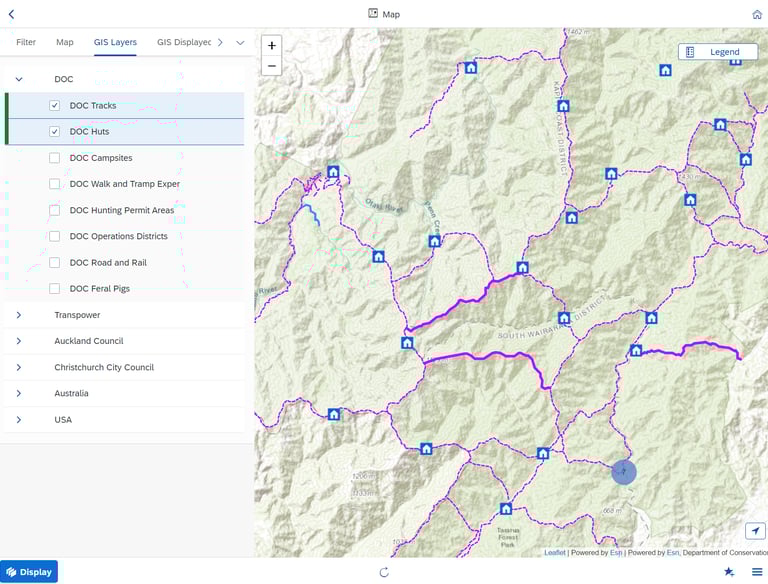Click the back arrow icon
The image size is (768, 584).
click(11, 14)
